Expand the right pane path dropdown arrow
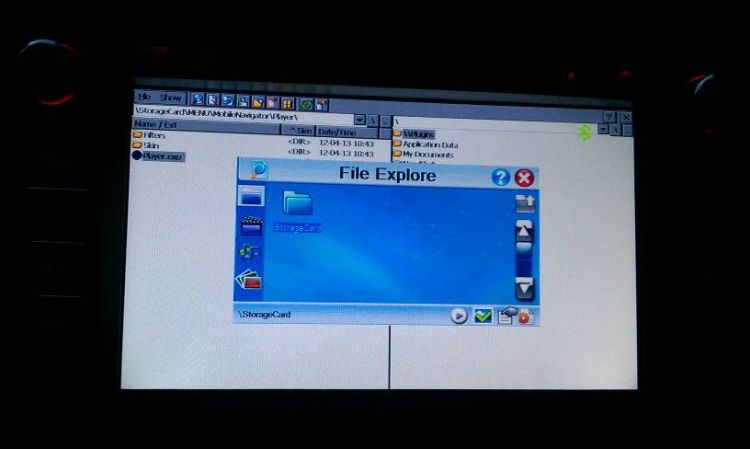This screenshot has height=449, width=750. coord(603,129)
